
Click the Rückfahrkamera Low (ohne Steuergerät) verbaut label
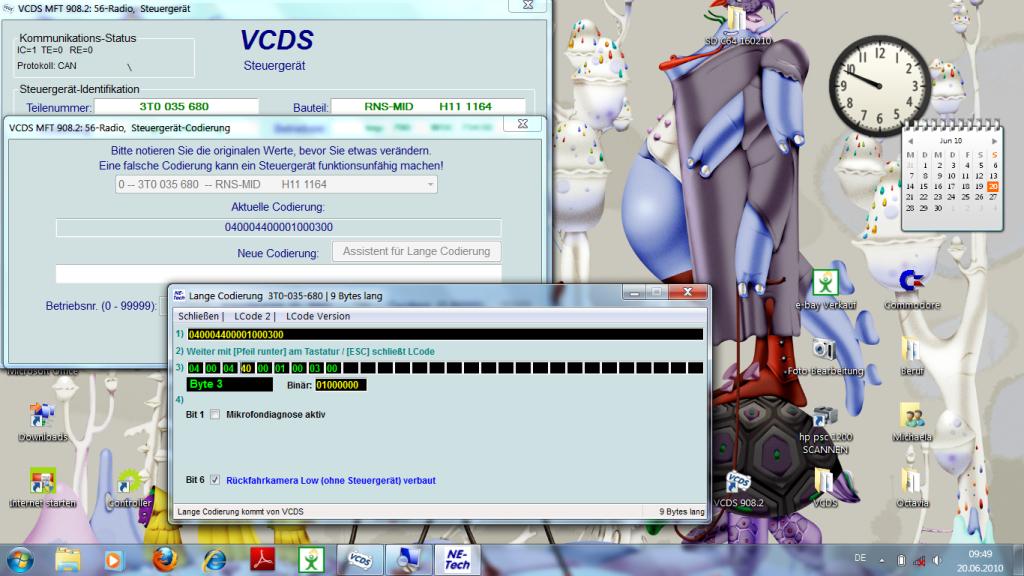(330, 481)
